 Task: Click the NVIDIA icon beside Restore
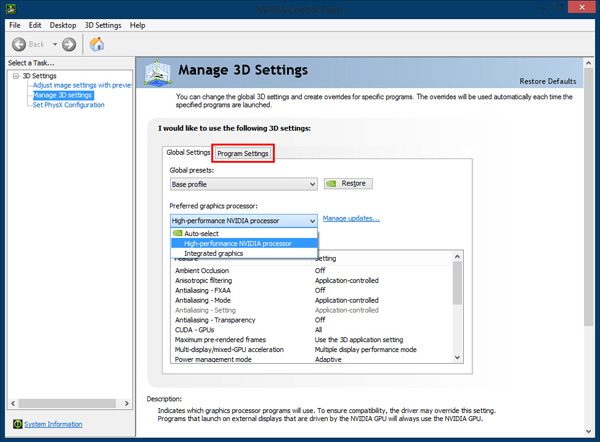coord(332,184)
